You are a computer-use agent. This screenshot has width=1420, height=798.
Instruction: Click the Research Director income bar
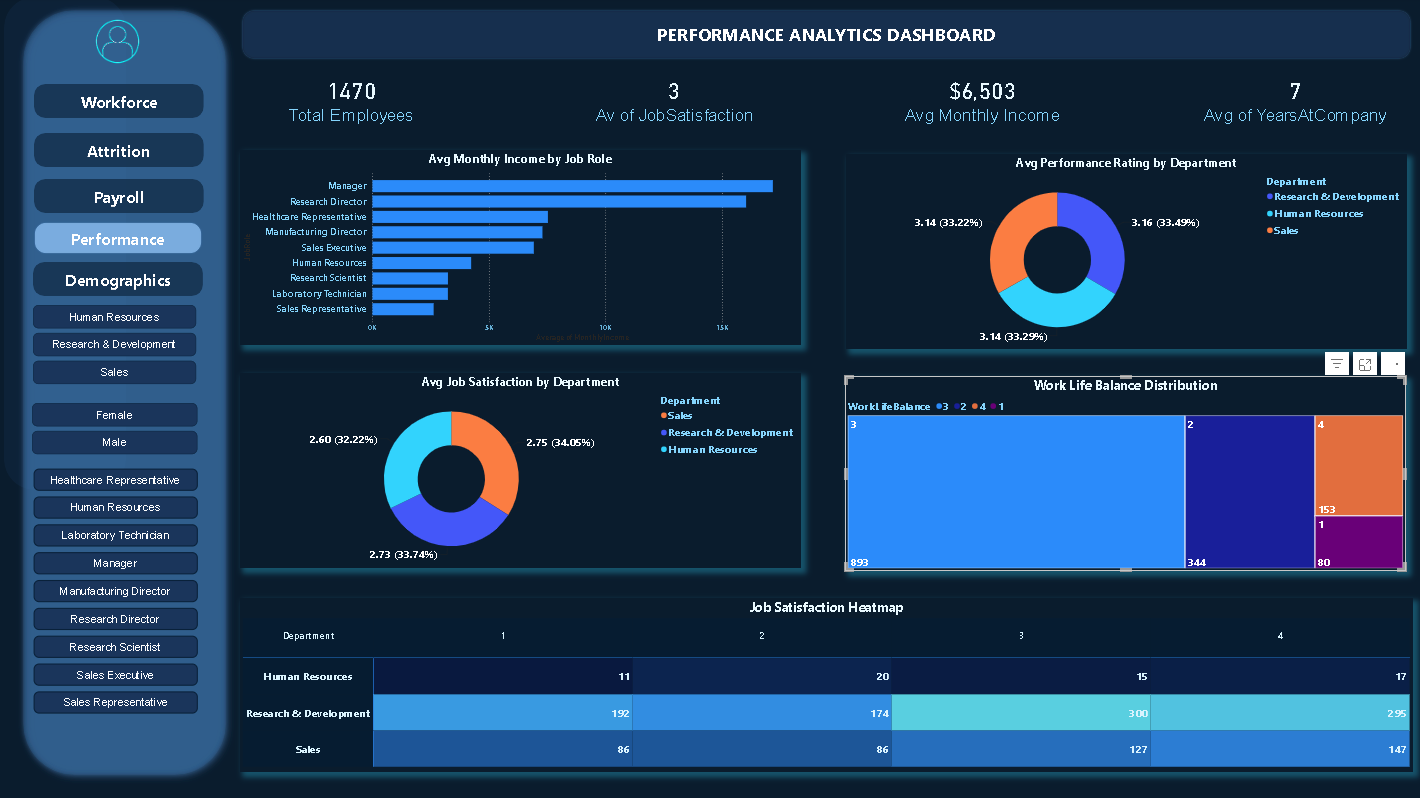559,201
